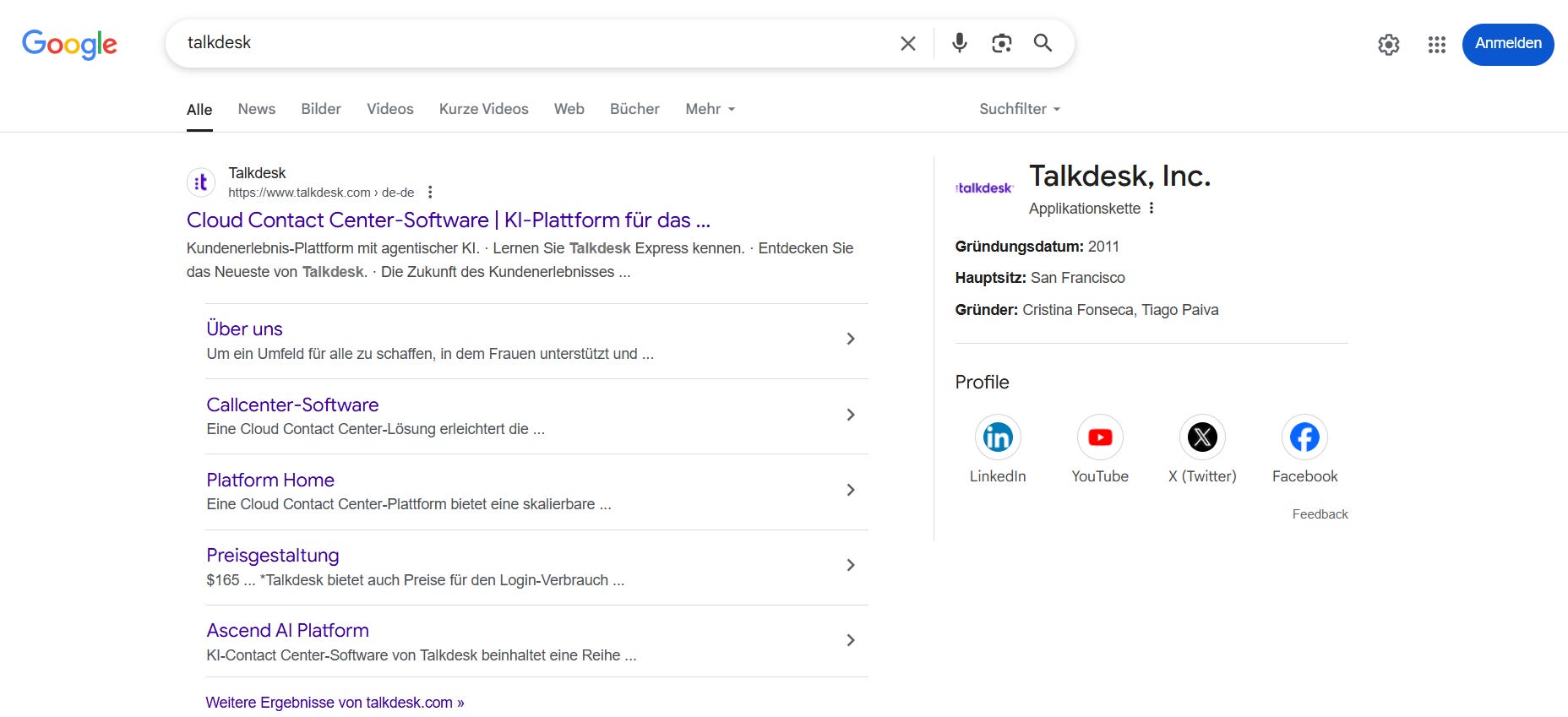1568x717 pixels.
Task: Switch to the Bilder tab
Action: pos(321,109)
